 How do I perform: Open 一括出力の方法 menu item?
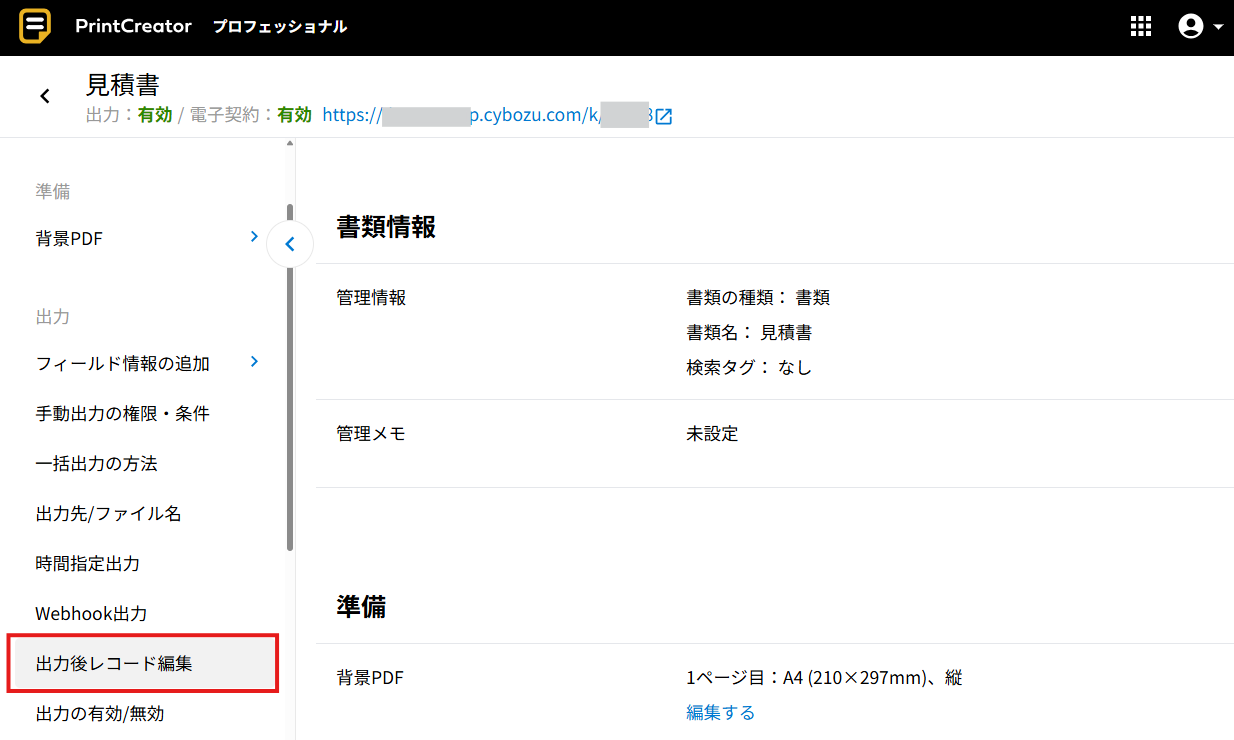pos(97,464)
